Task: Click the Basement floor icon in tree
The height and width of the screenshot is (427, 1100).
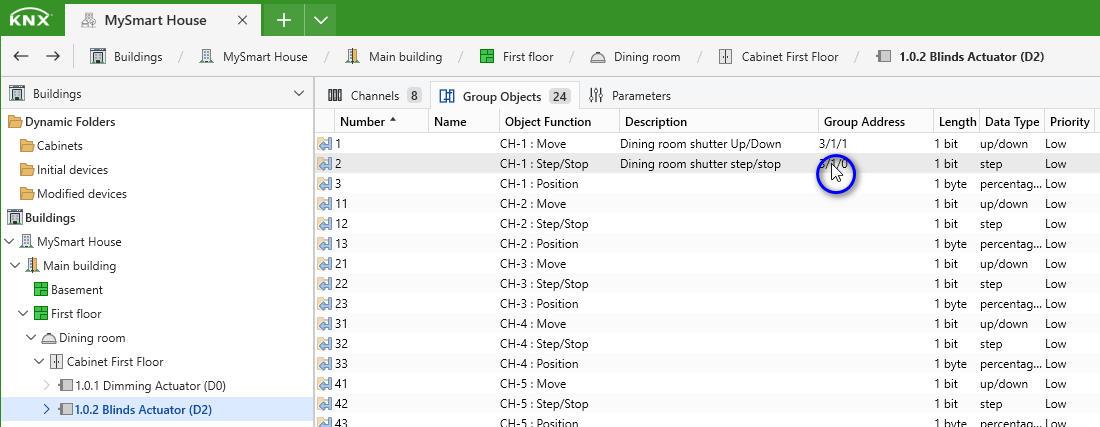Action: (x=41, y=290)
